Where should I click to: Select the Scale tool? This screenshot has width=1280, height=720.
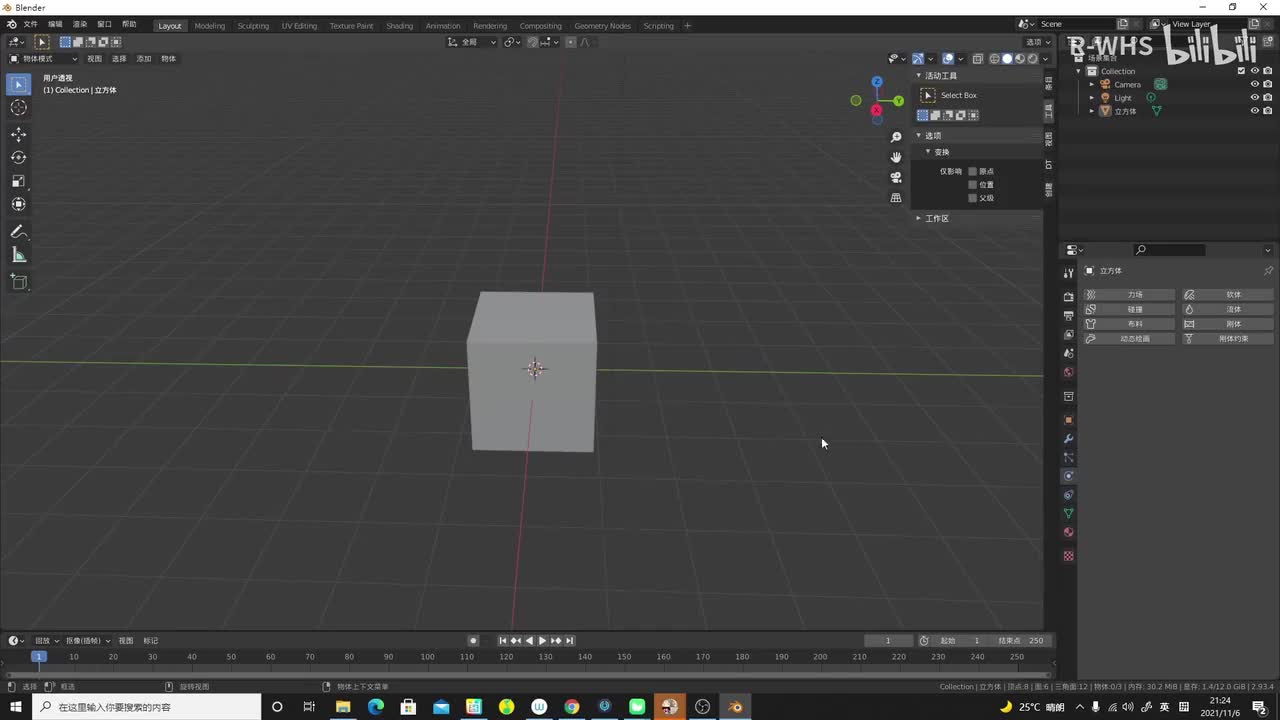(18, 181)
